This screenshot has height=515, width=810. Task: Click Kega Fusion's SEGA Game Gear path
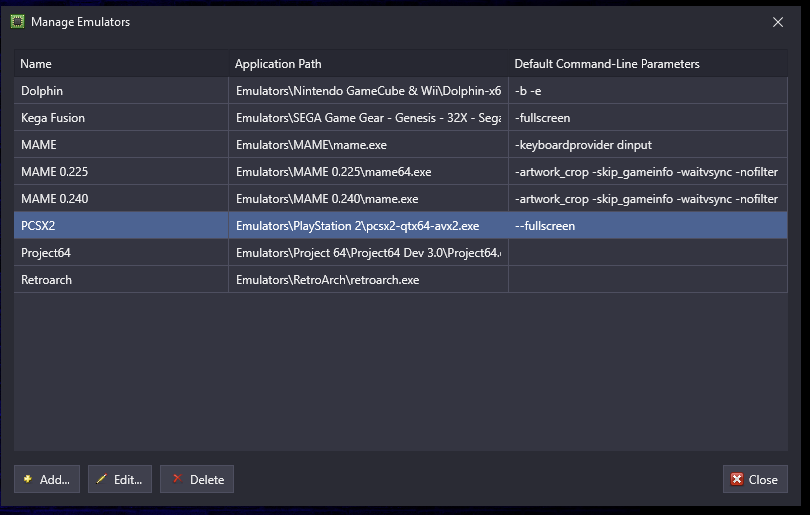[368, 118]
